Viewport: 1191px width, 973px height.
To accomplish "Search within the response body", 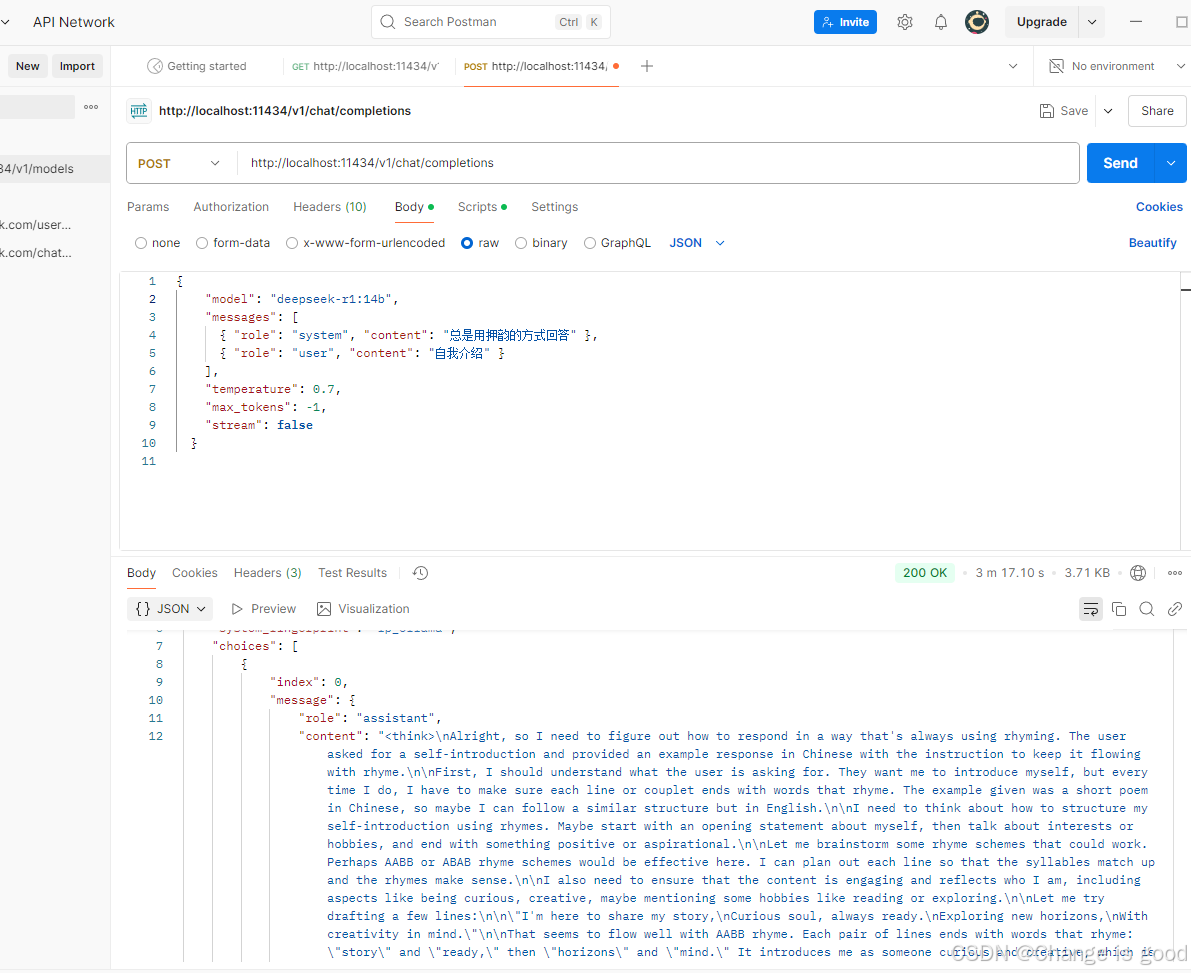I will coord(1147,609).
